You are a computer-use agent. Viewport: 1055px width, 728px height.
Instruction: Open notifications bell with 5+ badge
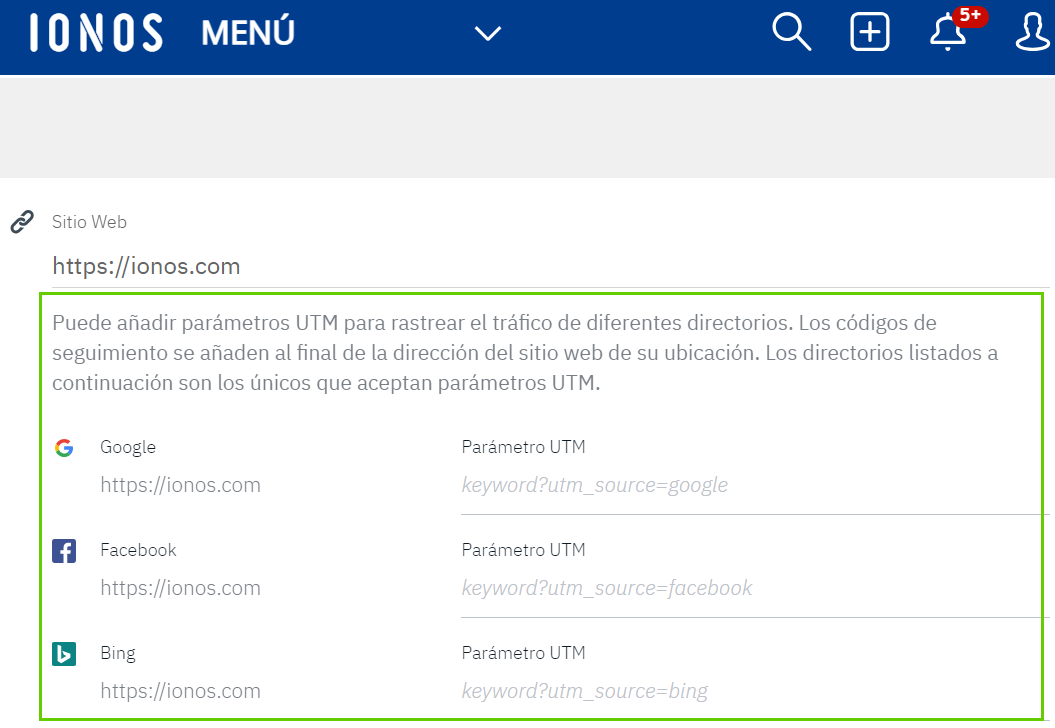point(957,30)
